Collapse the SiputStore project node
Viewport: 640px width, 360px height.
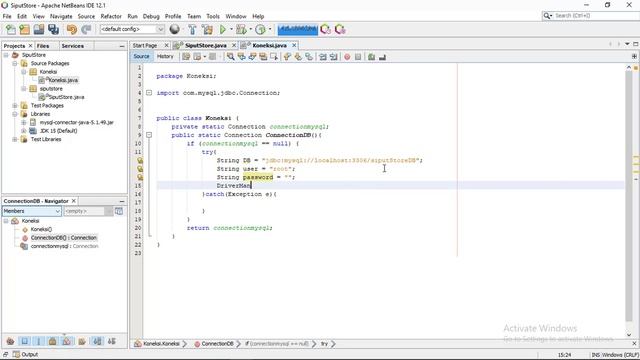[6, 55]
